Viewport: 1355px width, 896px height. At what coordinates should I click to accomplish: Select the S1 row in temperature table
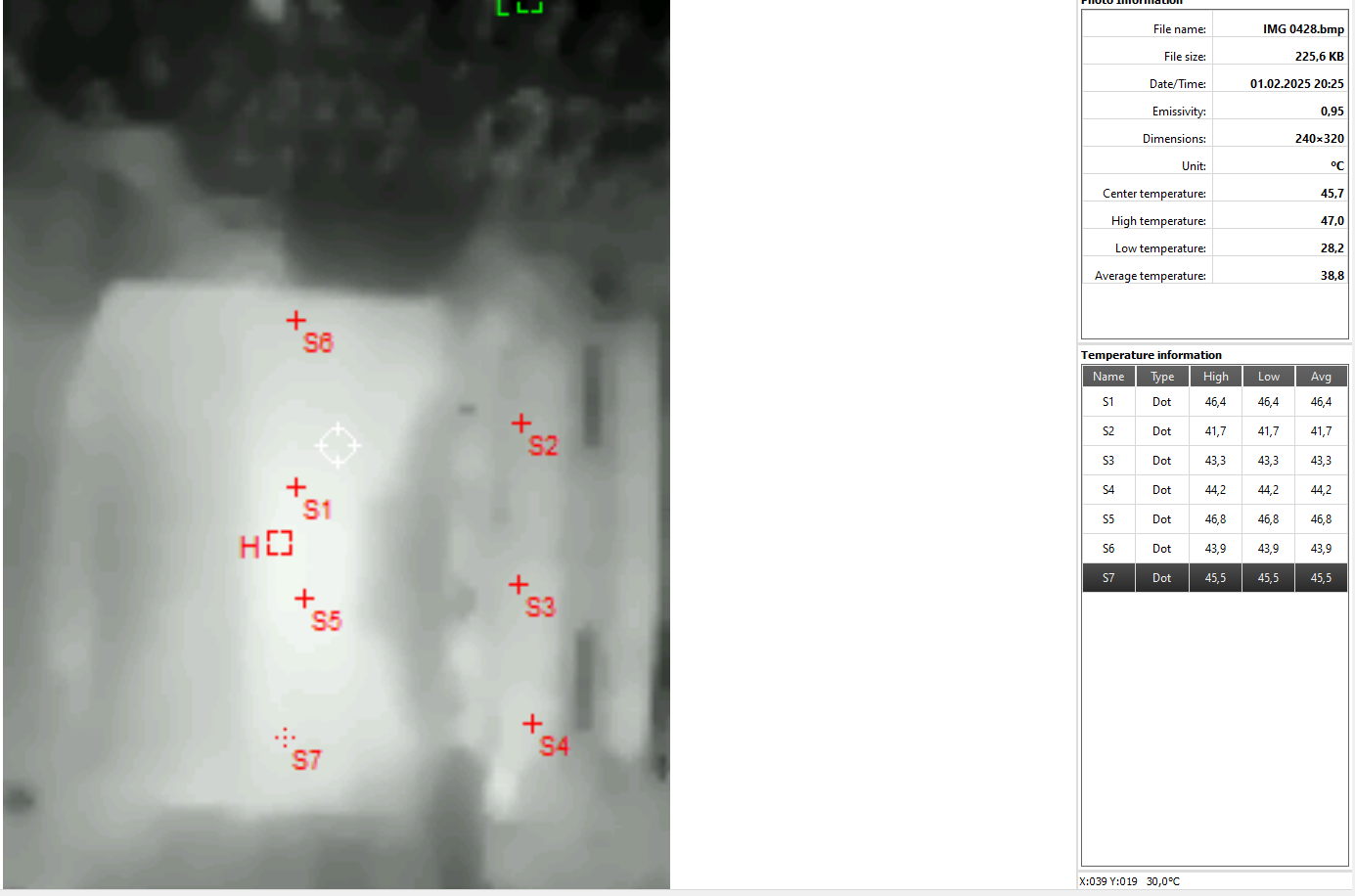1215,402
